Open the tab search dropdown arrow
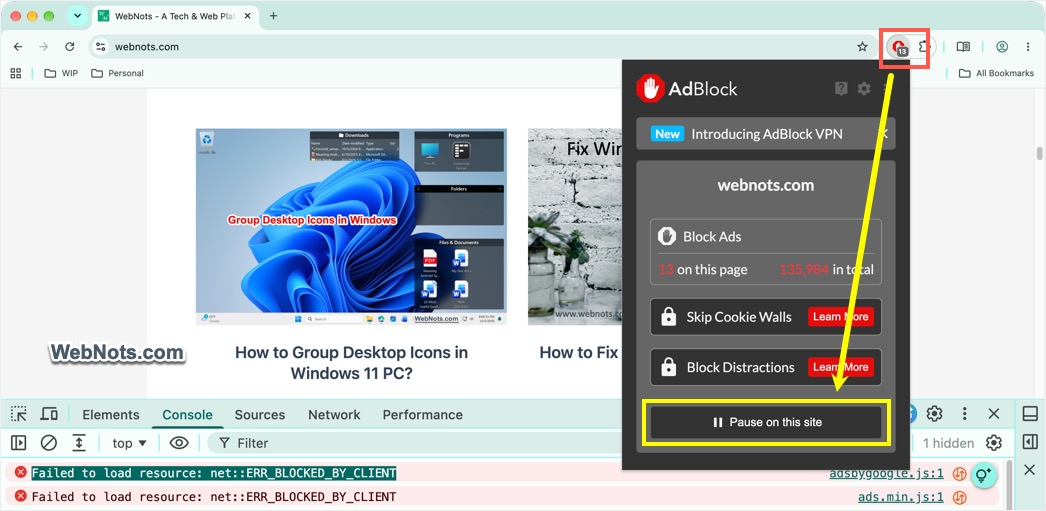The image size is (1046, 511). pos(77,16)
